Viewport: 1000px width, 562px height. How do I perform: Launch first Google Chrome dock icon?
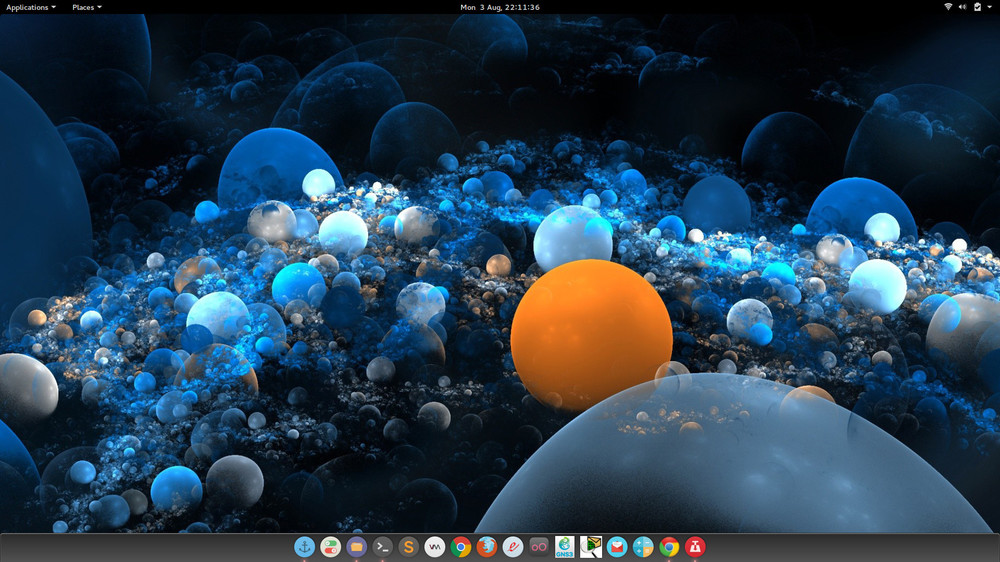click(460, 547)
